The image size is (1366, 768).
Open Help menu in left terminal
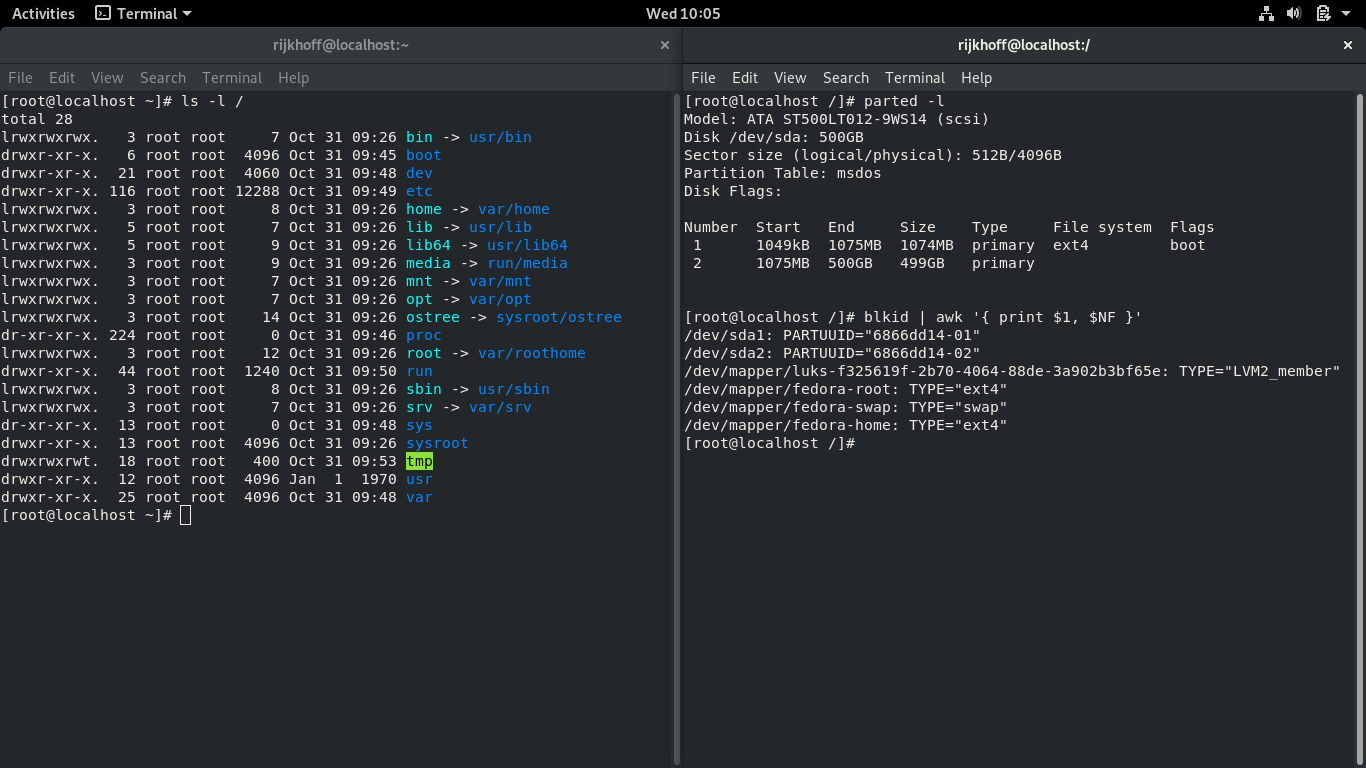coord(293,77)
